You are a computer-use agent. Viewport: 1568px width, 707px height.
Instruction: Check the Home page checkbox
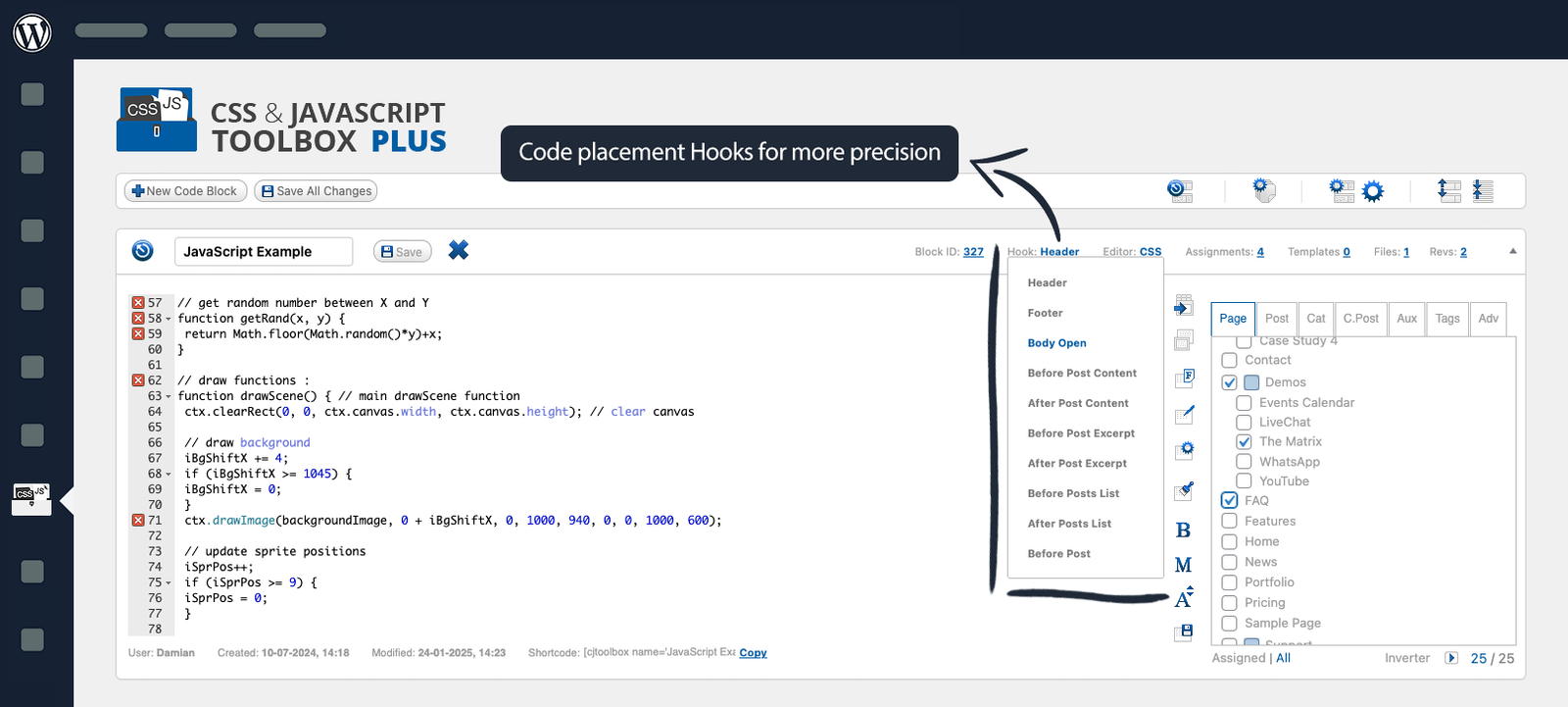coord(1229,541)
